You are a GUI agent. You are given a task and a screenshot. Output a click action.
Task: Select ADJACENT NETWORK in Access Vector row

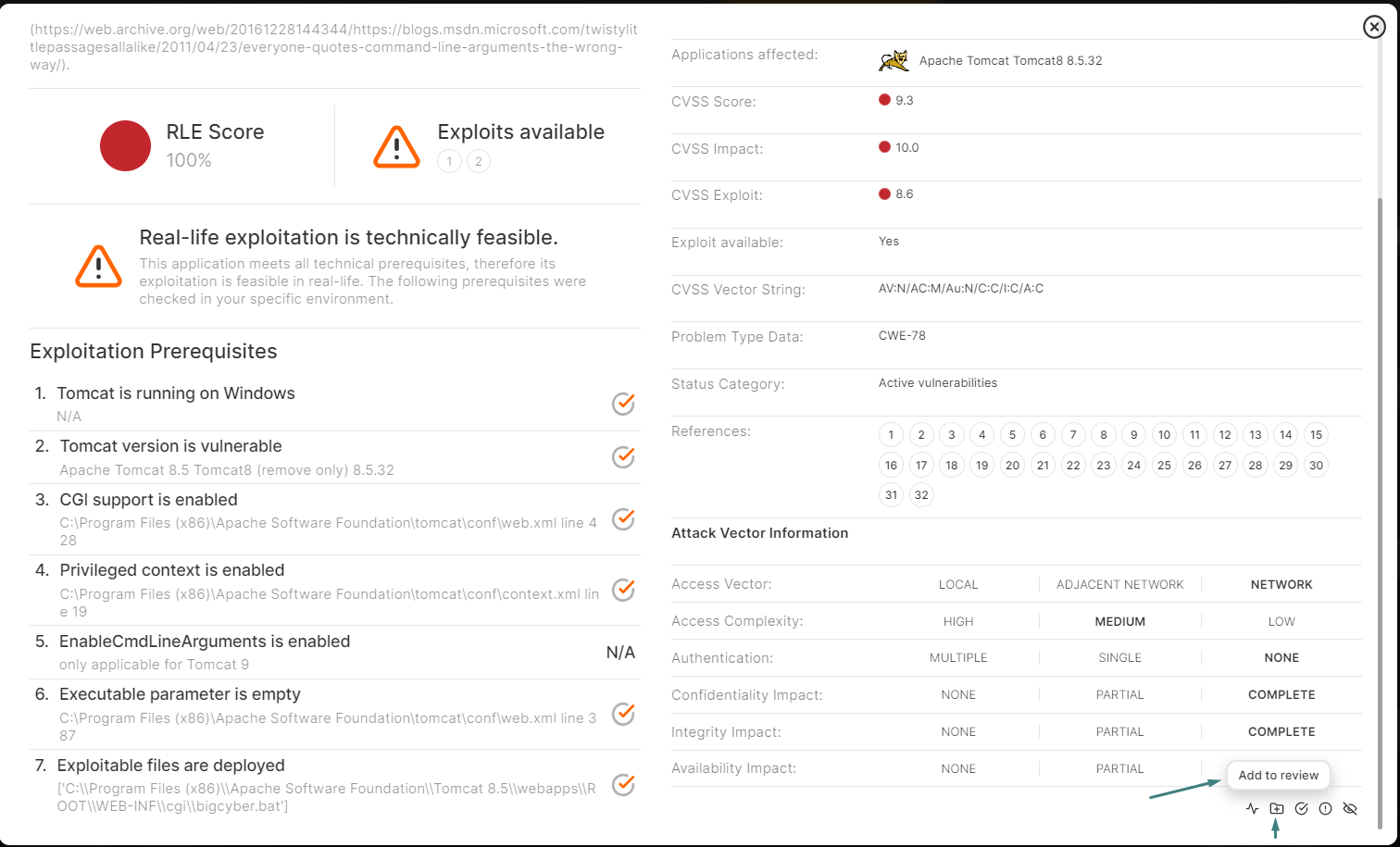[1120, 585]
